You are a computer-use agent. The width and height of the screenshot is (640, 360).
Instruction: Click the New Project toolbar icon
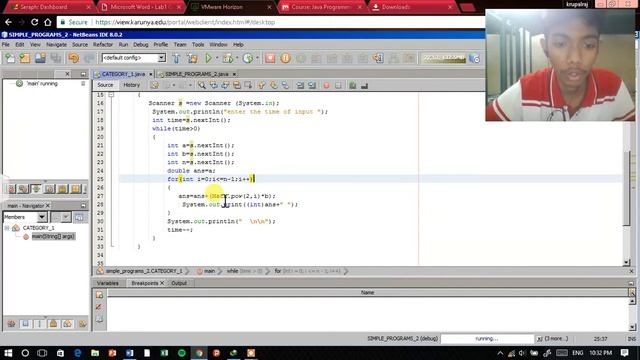[x=25, y=58]
